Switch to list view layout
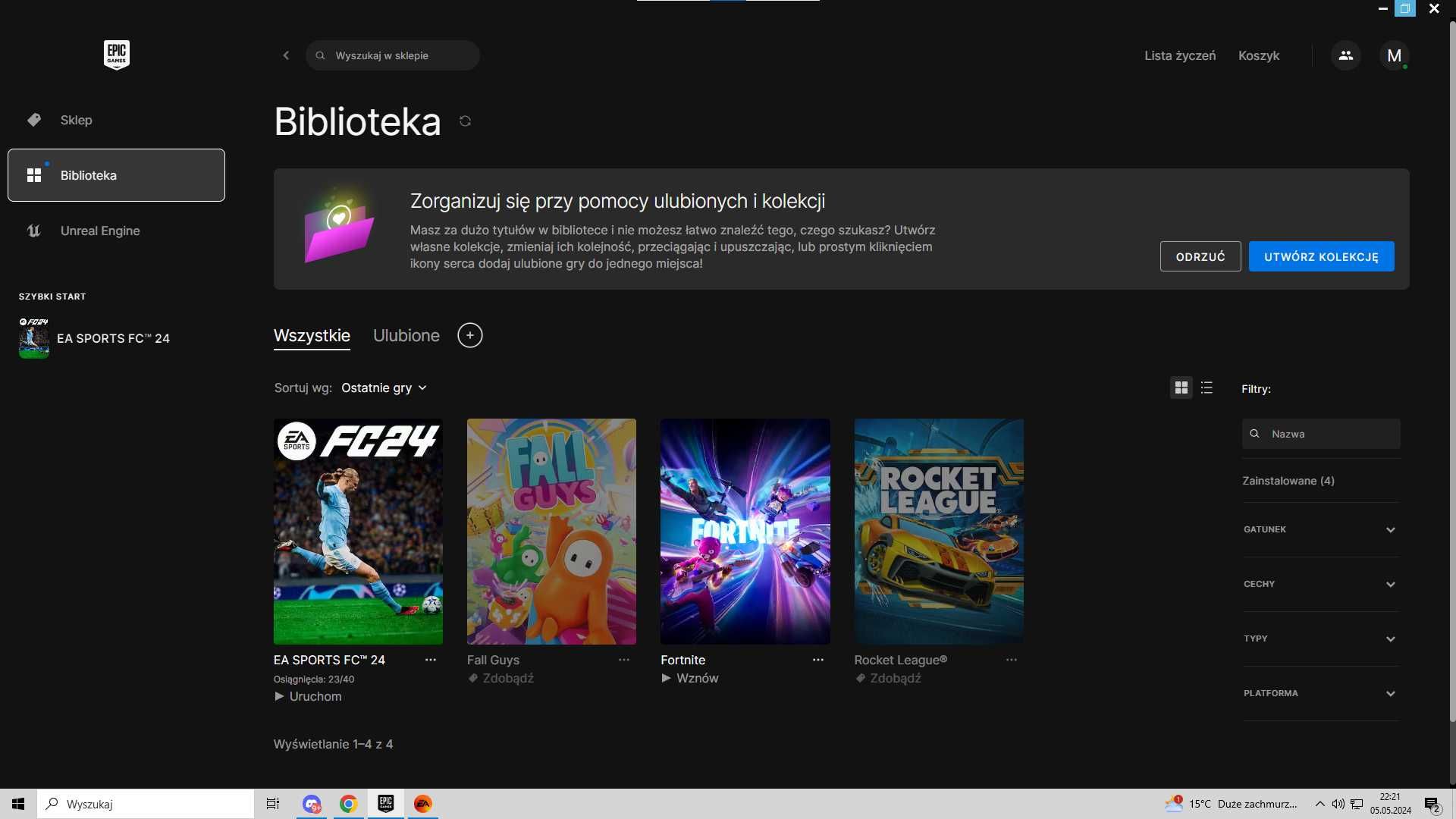This screenshot has height=819, width=1456. (x=1207, y=388)
